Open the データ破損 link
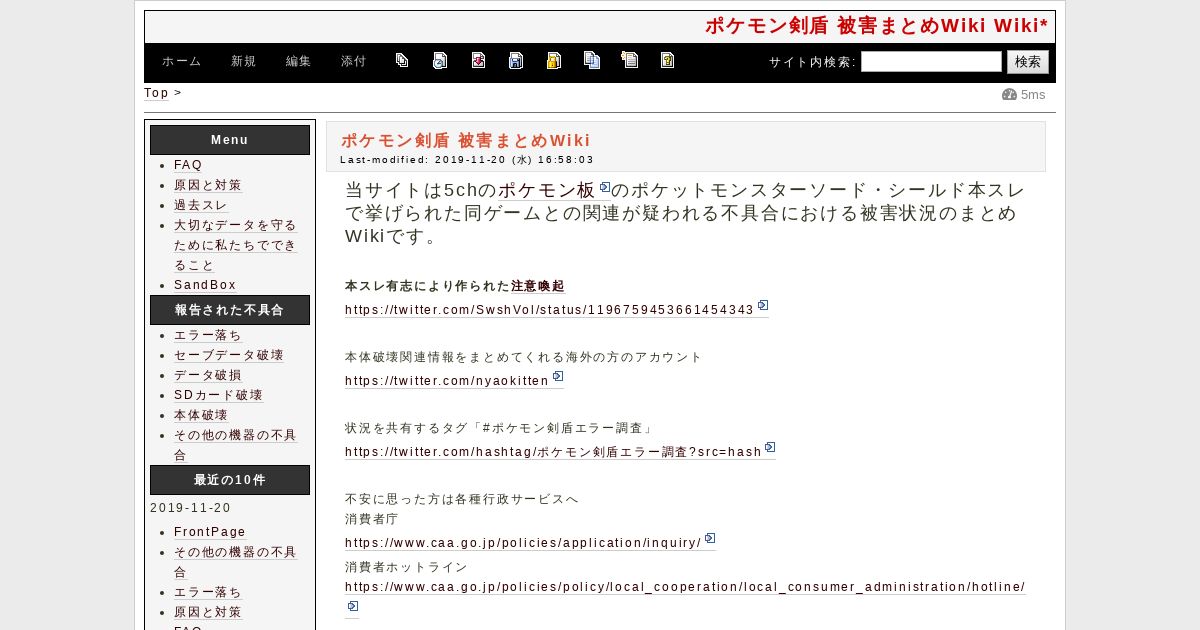1200x630 pixels. pos(208,375)
